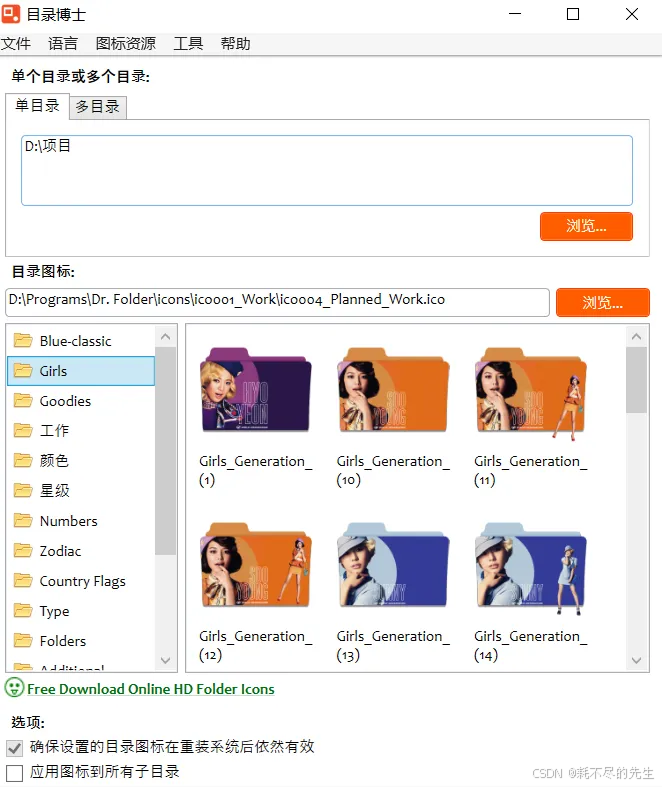Click the category list scroll down arrow
The height and width of the screenshot is (787, 662).
point(166,661)
